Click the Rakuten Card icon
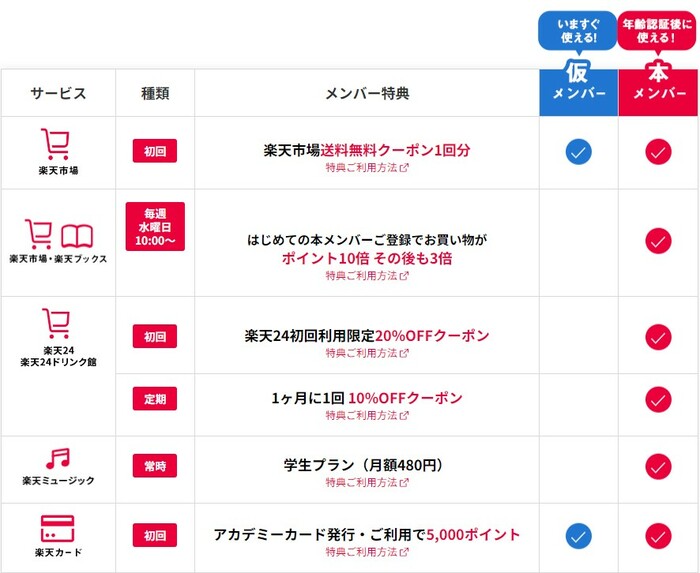Screen dimensions: 700x573 click(57, 527)
